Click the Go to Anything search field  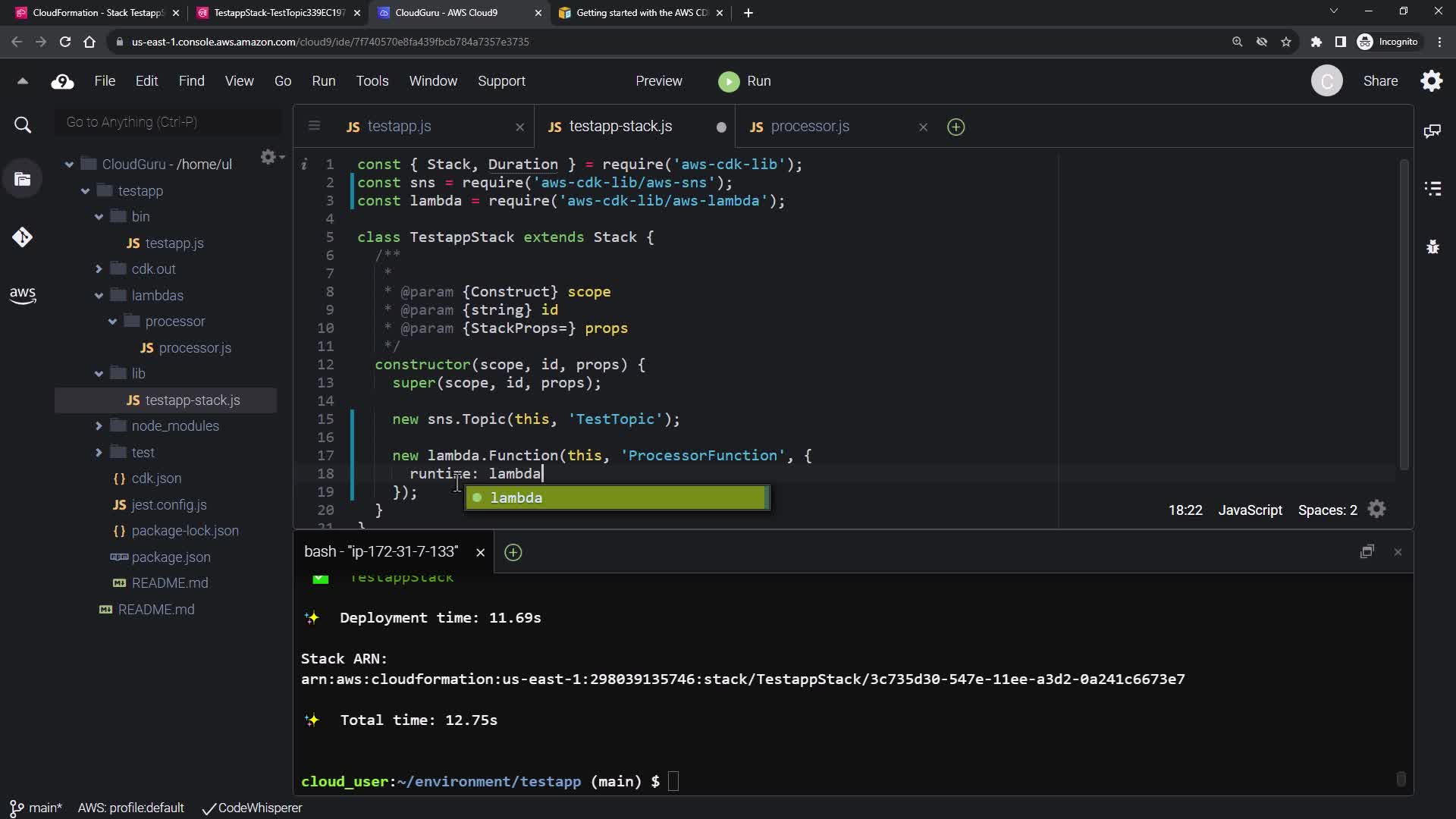point(167,122)
